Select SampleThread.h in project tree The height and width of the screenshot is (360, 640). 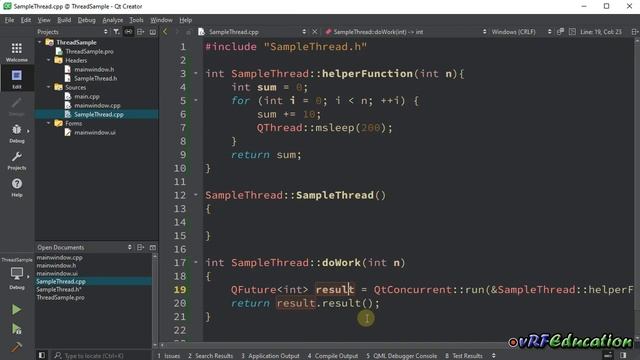(96, 78)
